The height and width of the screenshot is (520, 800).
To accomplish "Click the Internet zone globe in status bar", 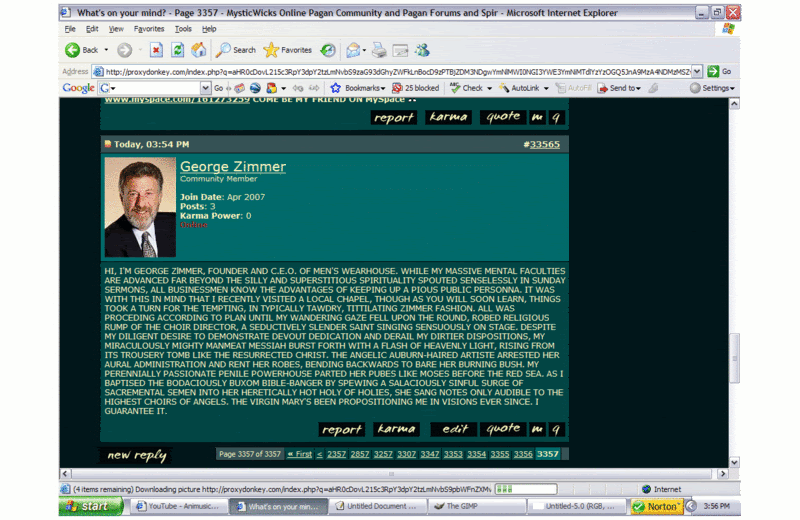I will pyautogui.click(x=646, y=489).
